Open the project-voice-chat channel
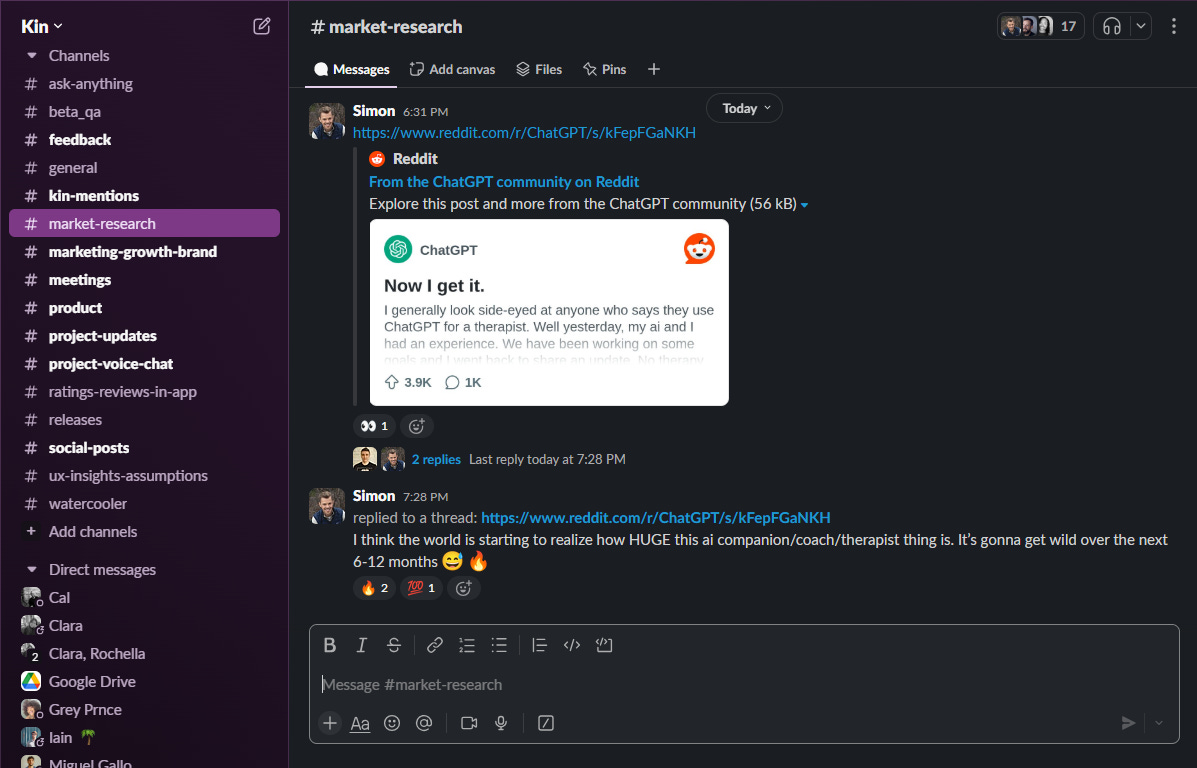The height and width of the screenshot is (768, 1197). pyautogui.click(x=144, y=364)
